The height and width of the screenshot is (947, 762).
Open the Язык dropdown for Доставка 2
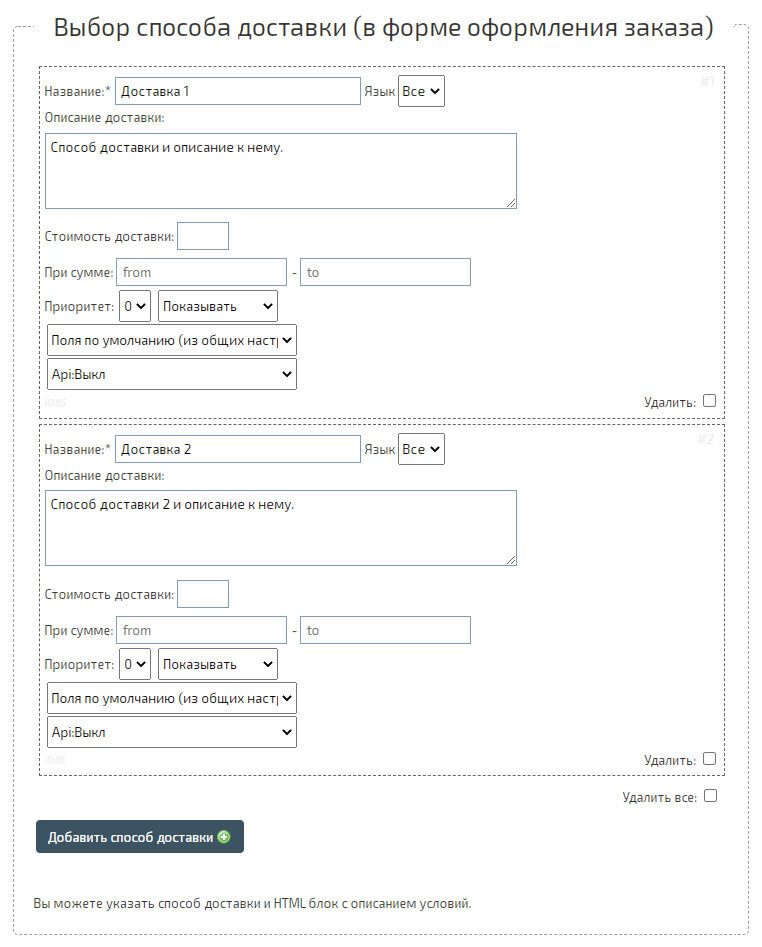click(x=421, y=449)
